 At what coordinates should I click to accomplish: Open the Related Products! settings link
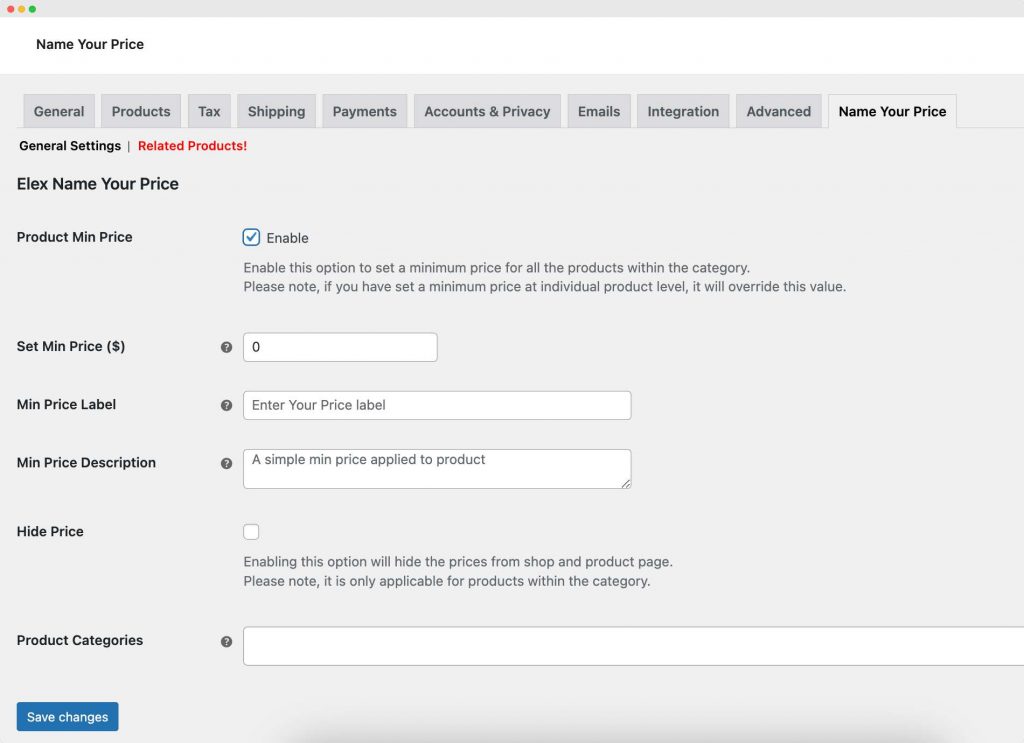192,145
